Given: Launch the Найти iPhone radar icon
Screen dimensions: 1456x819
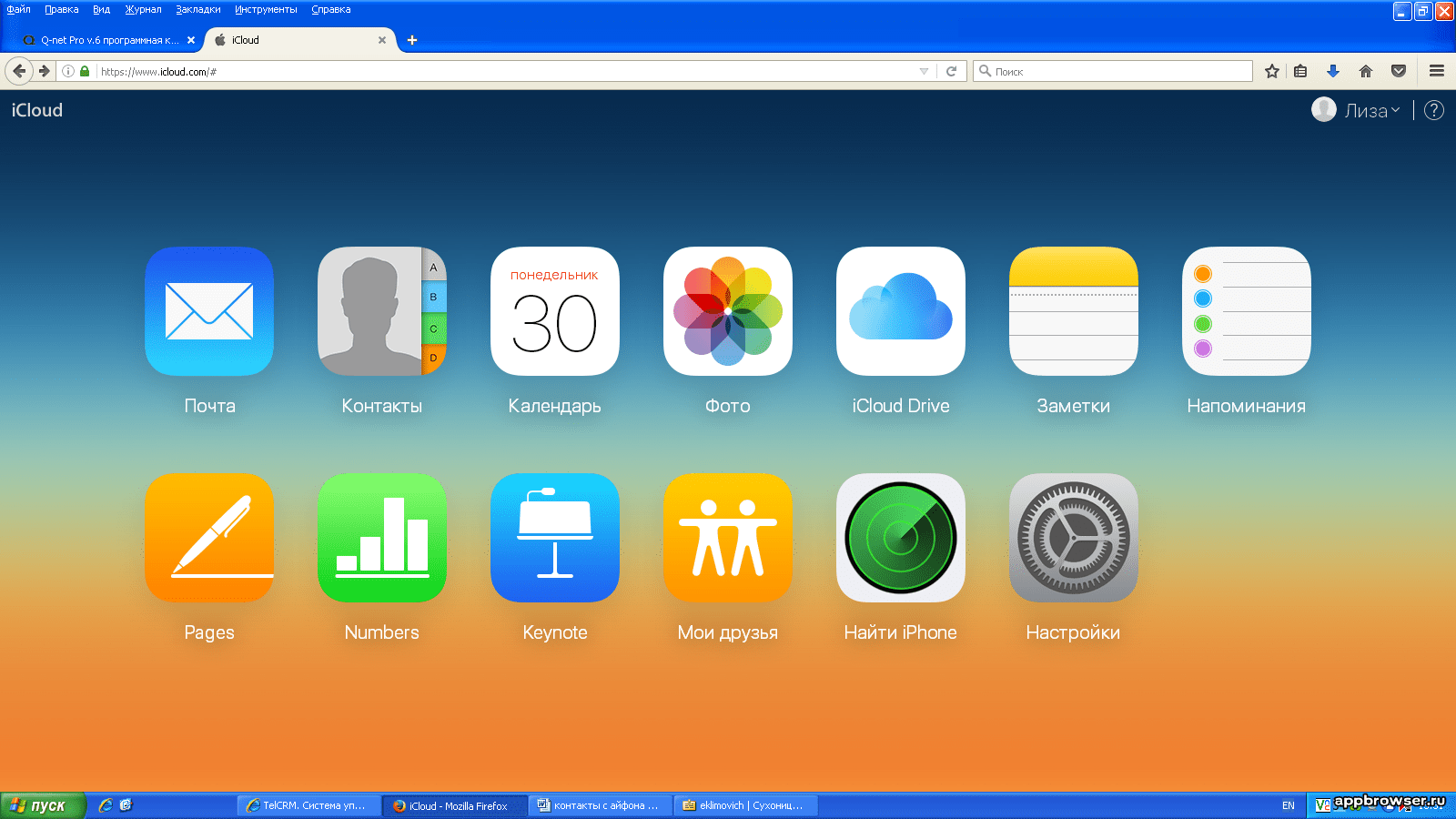Looking at the screenshot, I should point(901,538).
